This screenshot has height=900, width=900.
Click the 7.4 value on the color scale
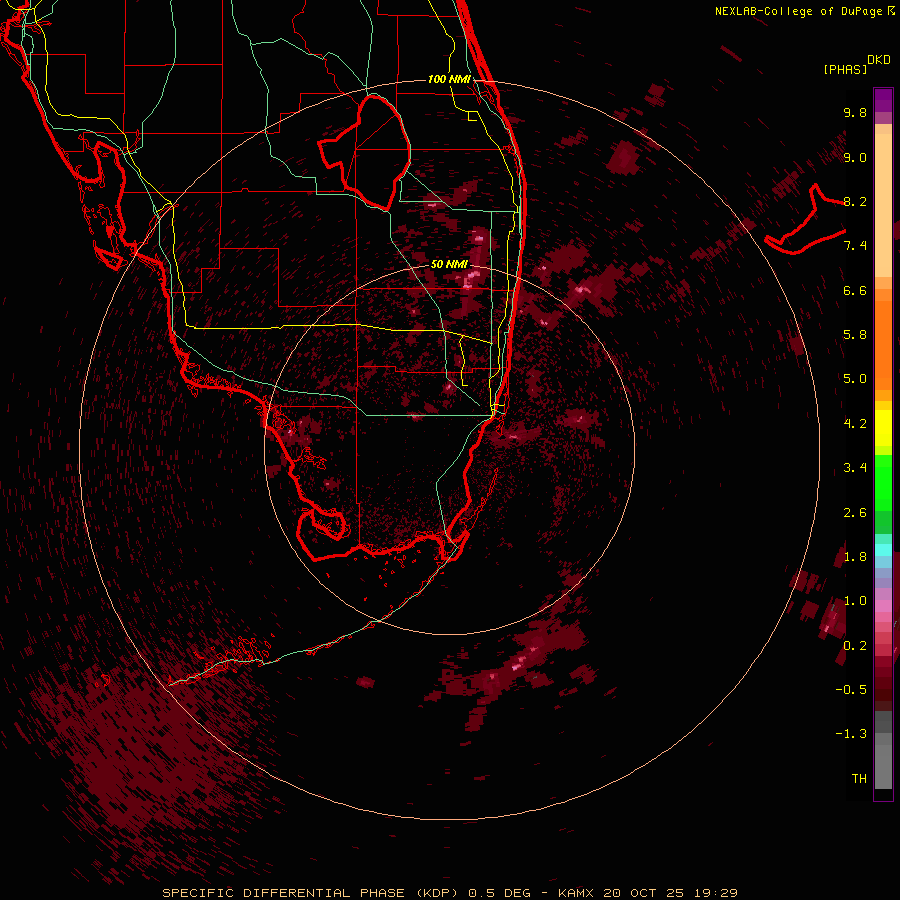click(855, 246)
